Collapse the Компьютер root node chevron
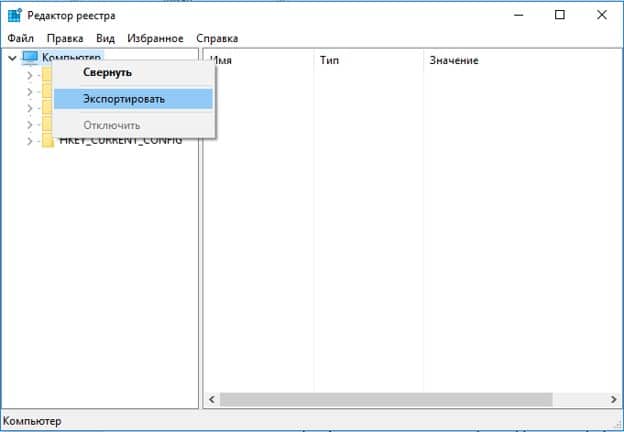624x432 pixels. (x=12, y=58)
